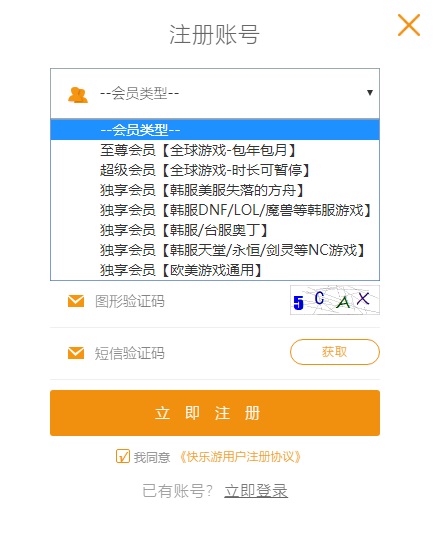Viewport: 437px width, 546px height.
Task: Choose 至尊会员【全球游戏-包年包月】 option
Action: pyautogui.click(x=215, y=150)
